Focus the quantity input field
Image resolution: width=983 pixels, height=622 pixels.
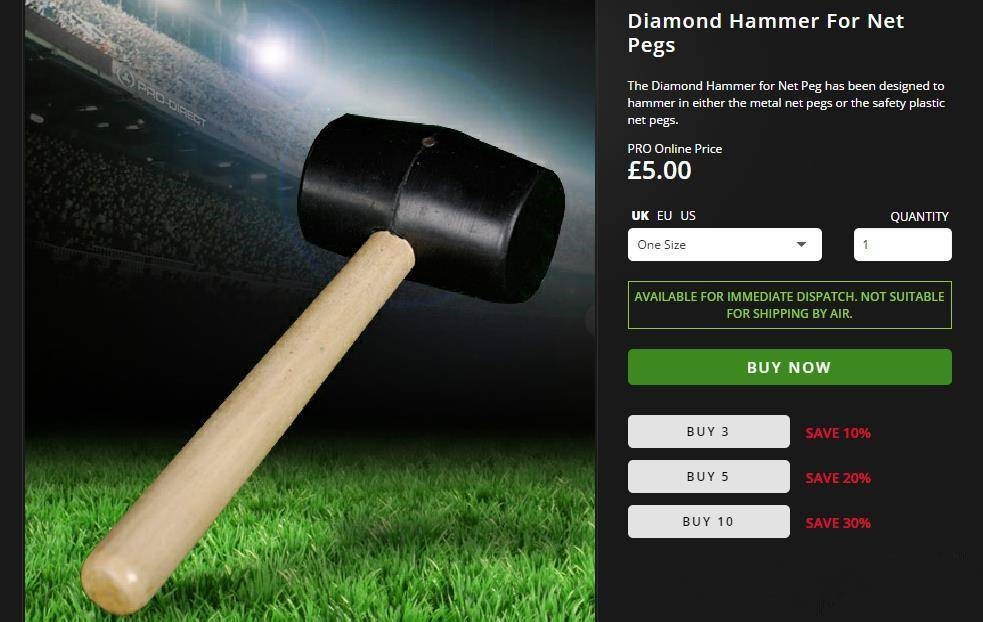(902, 245)
